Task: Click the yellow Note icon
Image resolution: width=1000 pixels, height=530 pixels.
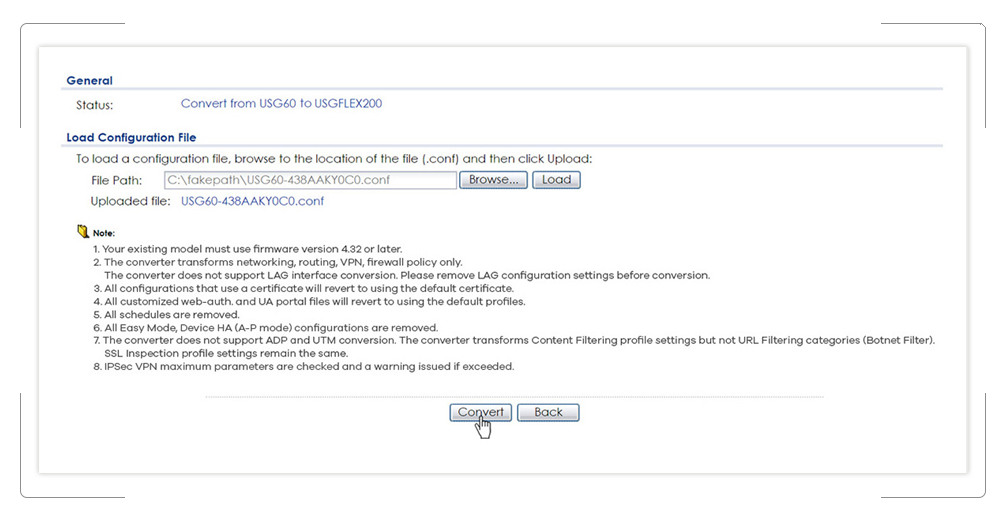Action: coord(83,232)
